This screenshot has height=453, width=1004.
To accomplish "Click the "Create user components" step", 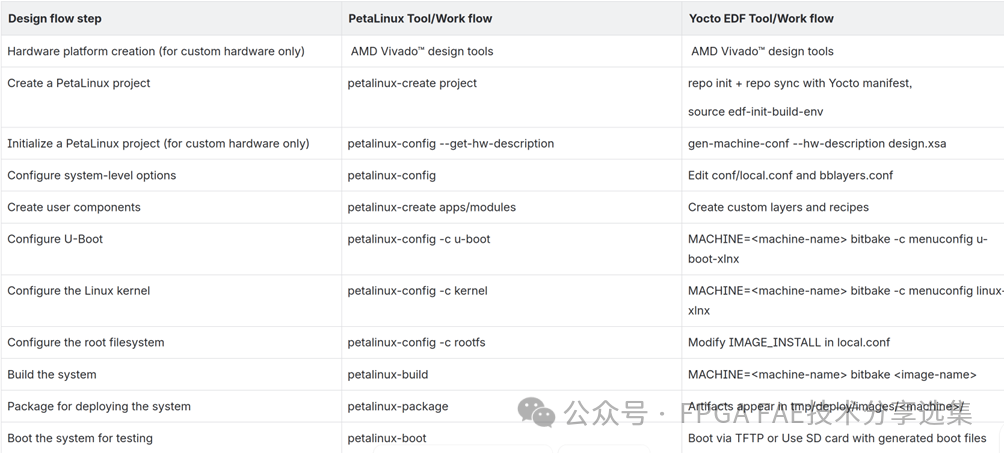I will 74,207.
